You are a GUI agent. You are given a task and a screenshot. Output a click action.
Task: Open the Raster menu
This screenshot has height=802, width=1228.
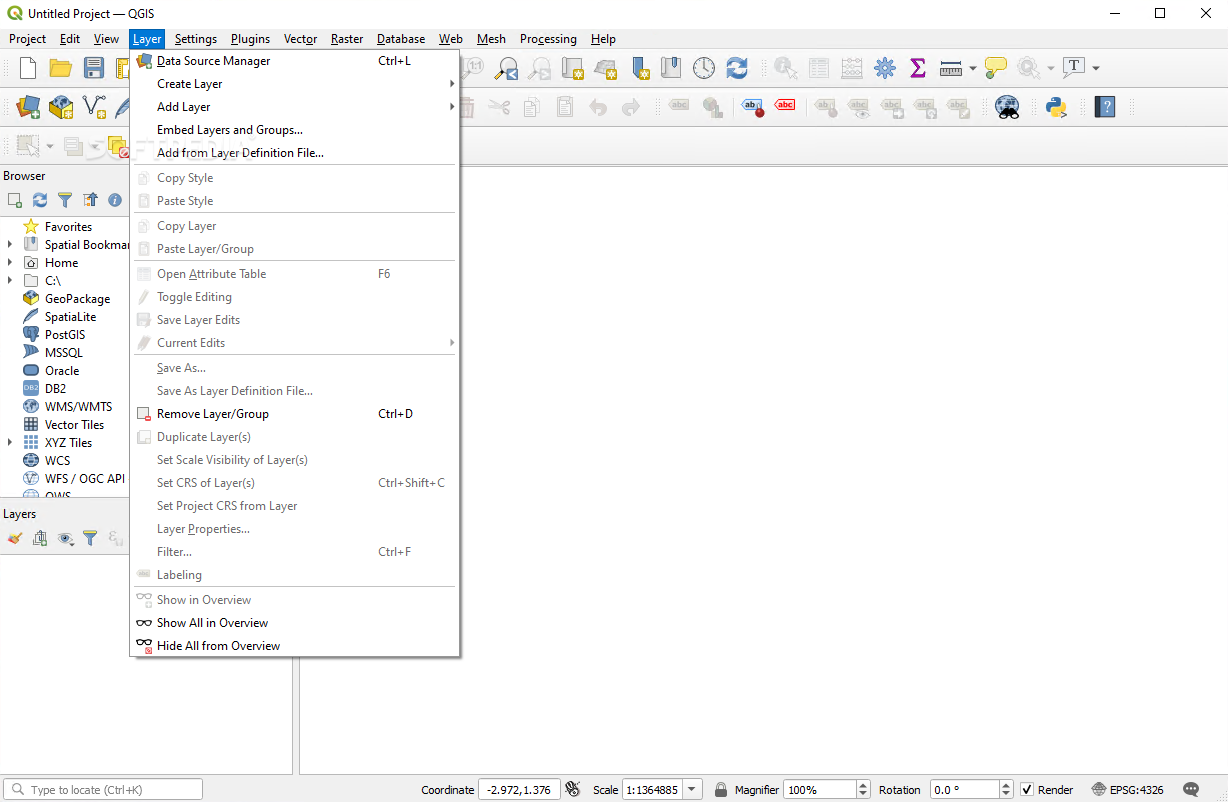tap(347, 39)
